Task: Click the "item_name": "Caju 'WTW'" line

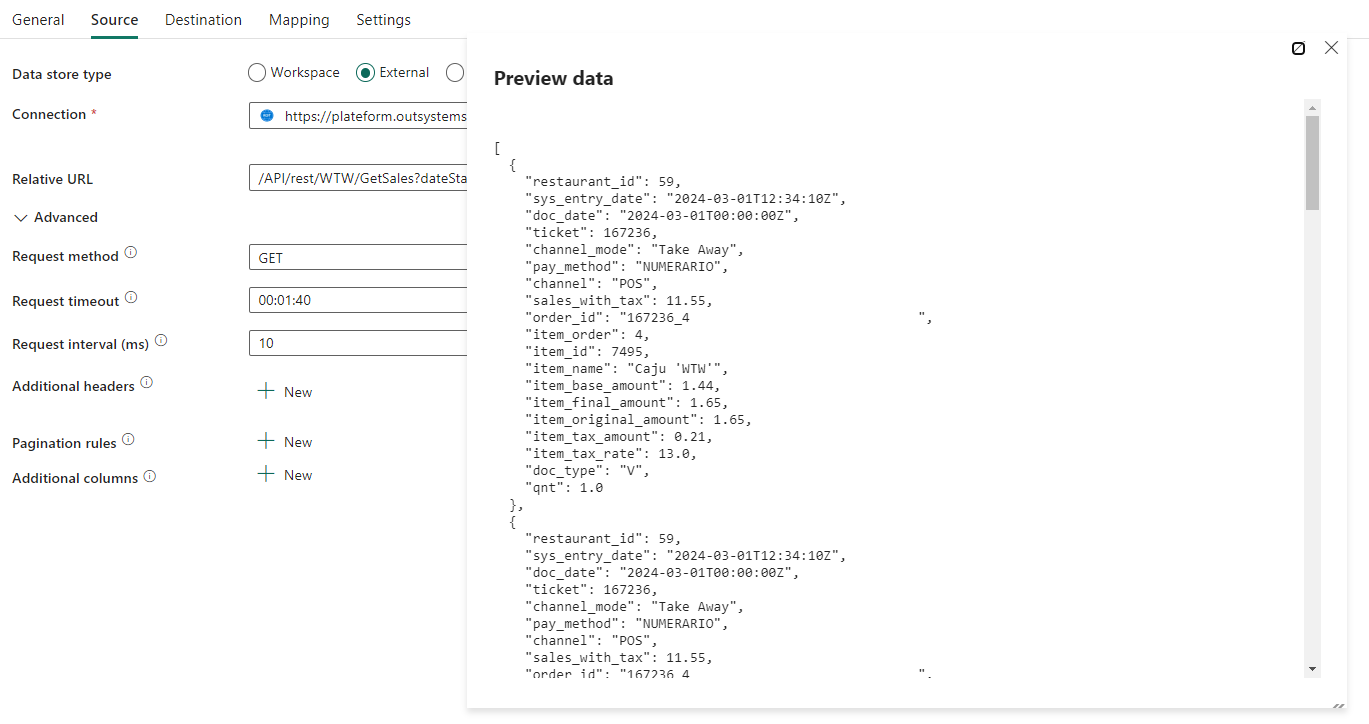Action: coord(627,368)
